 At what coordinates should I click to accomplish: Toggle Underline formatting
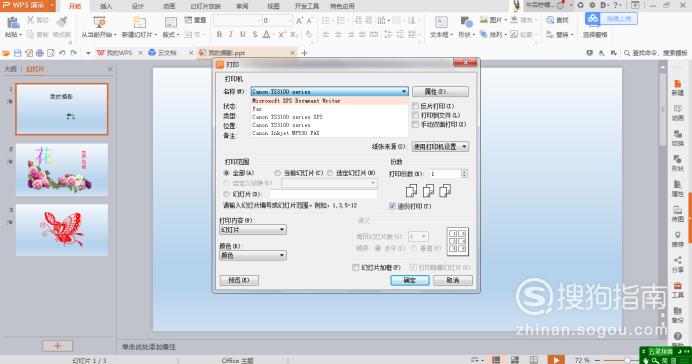tap(243, 34)
